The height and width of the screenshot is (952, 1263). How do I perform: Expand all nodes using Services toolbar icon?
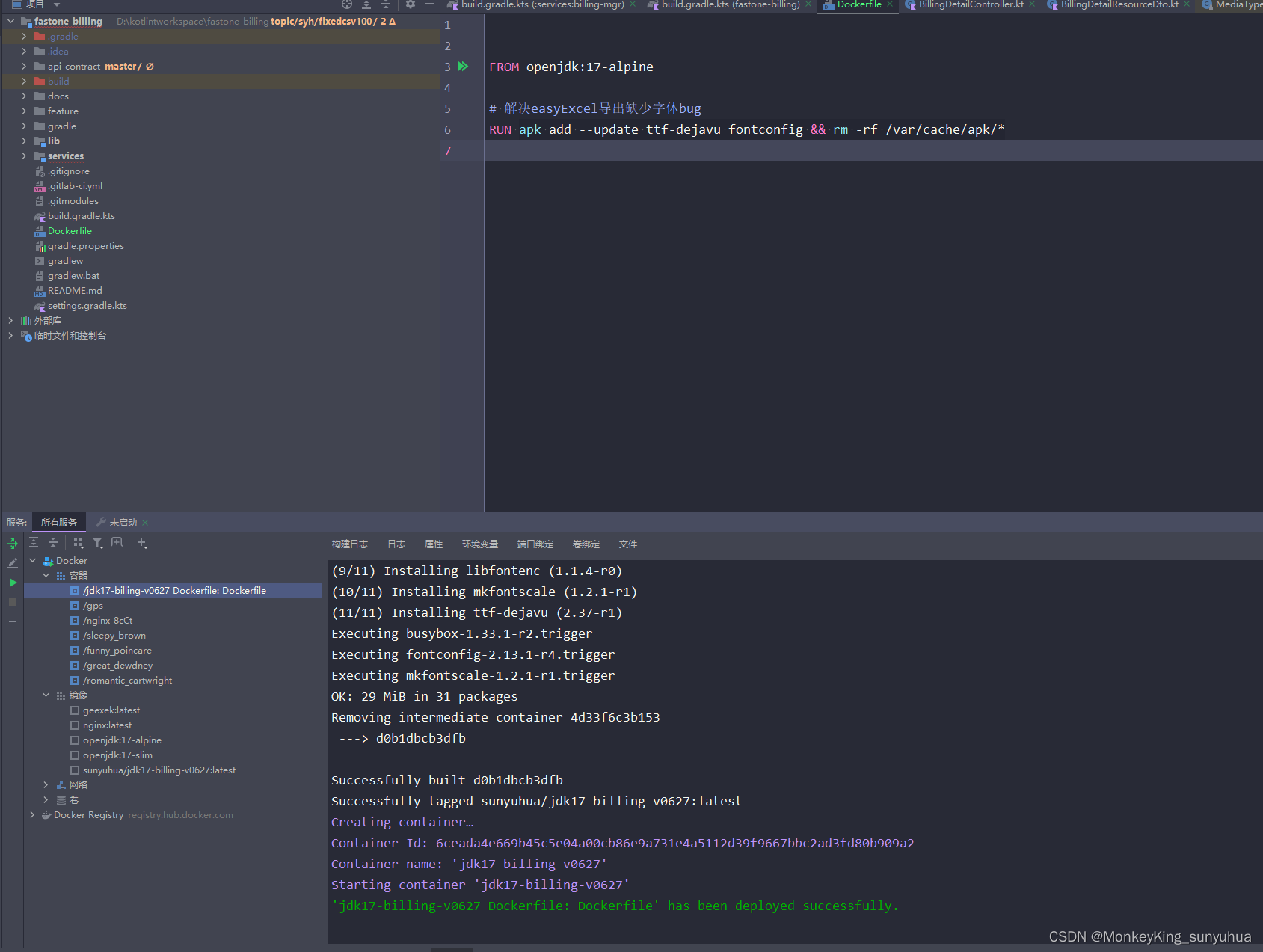click(x=33, y=543)
